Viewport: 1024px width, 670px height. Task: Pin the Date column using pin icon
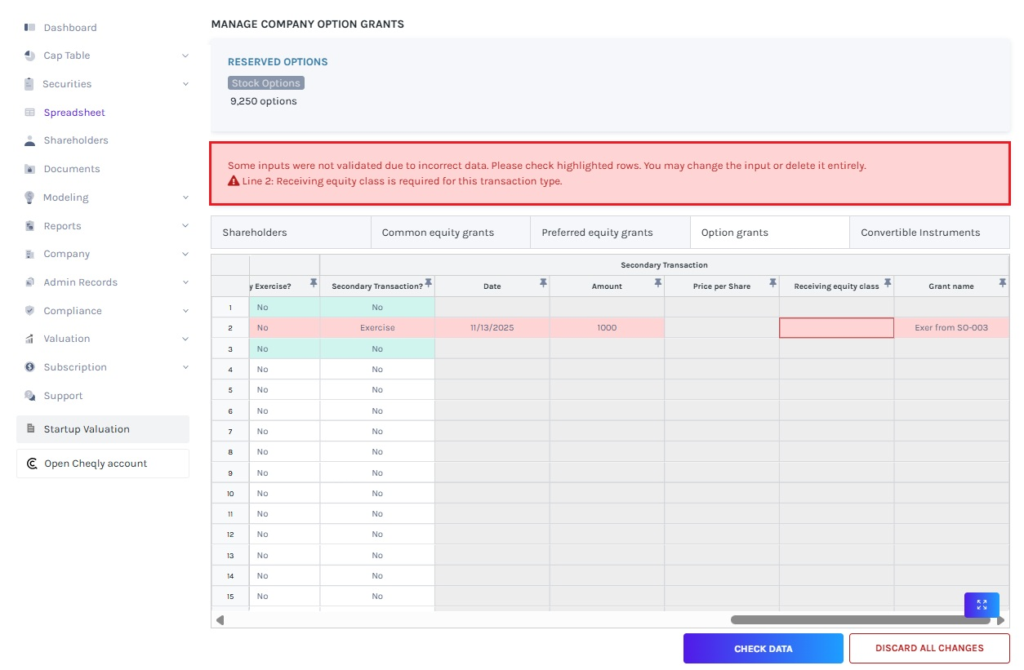click(x=543, y=284)
